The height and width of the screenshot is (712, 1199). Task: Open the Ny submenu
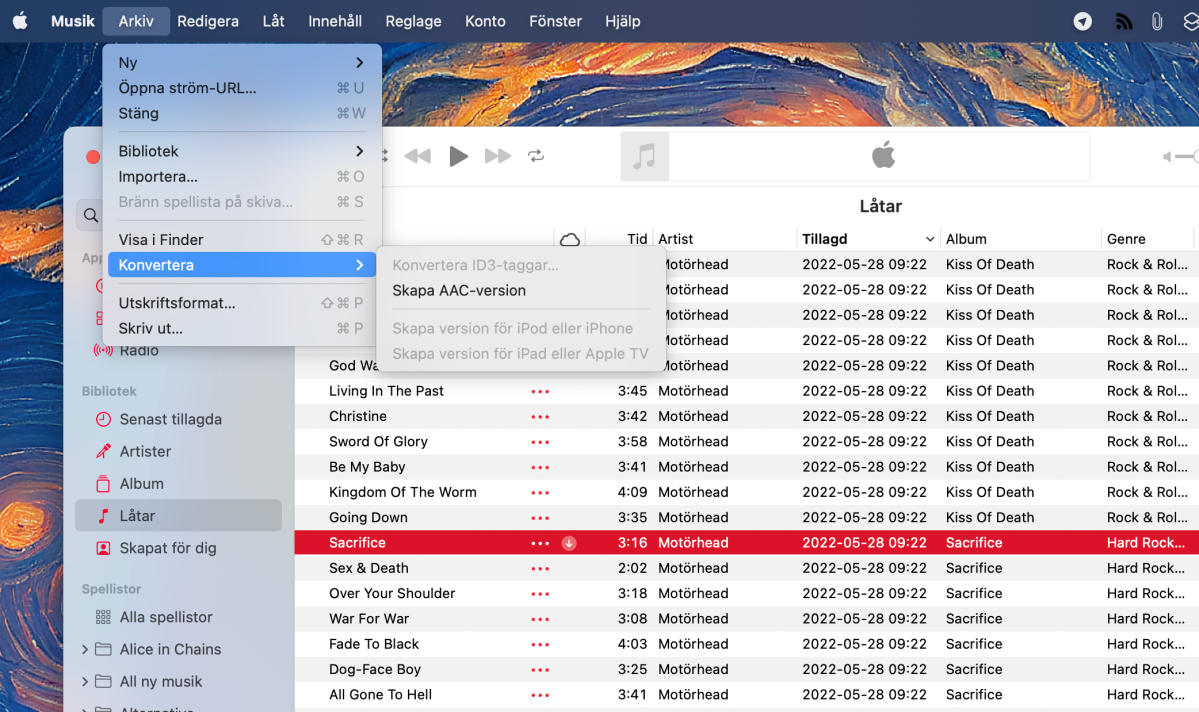[242, 63]
